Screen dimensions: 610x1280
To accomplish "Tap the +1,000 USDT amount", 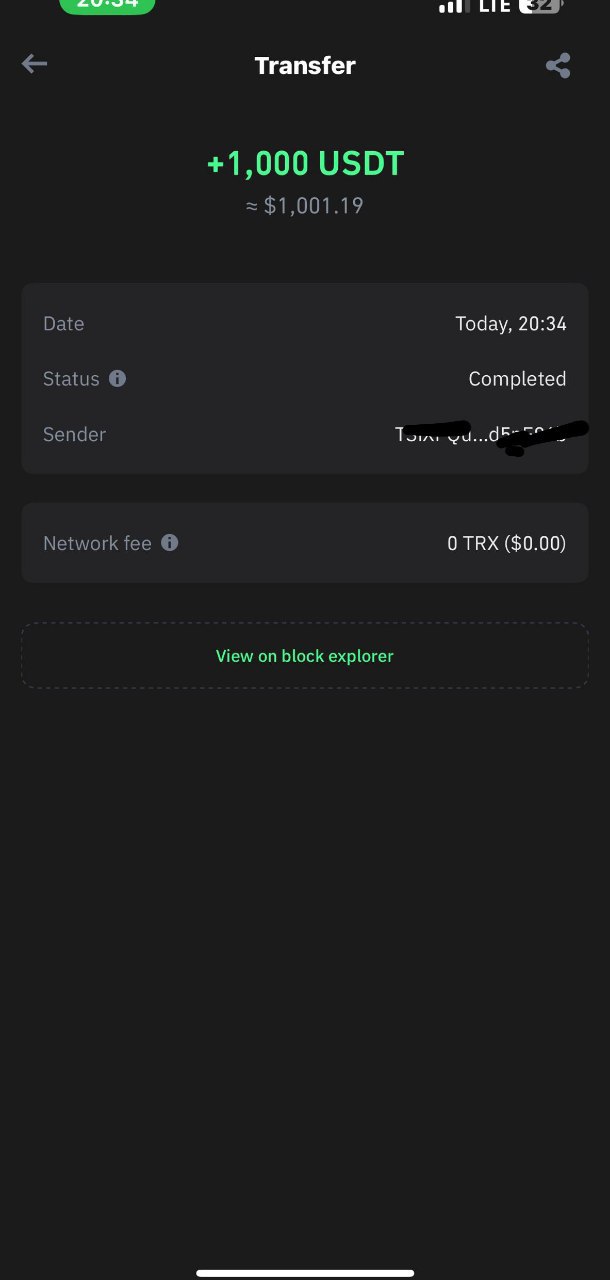I will pos(305,163).
